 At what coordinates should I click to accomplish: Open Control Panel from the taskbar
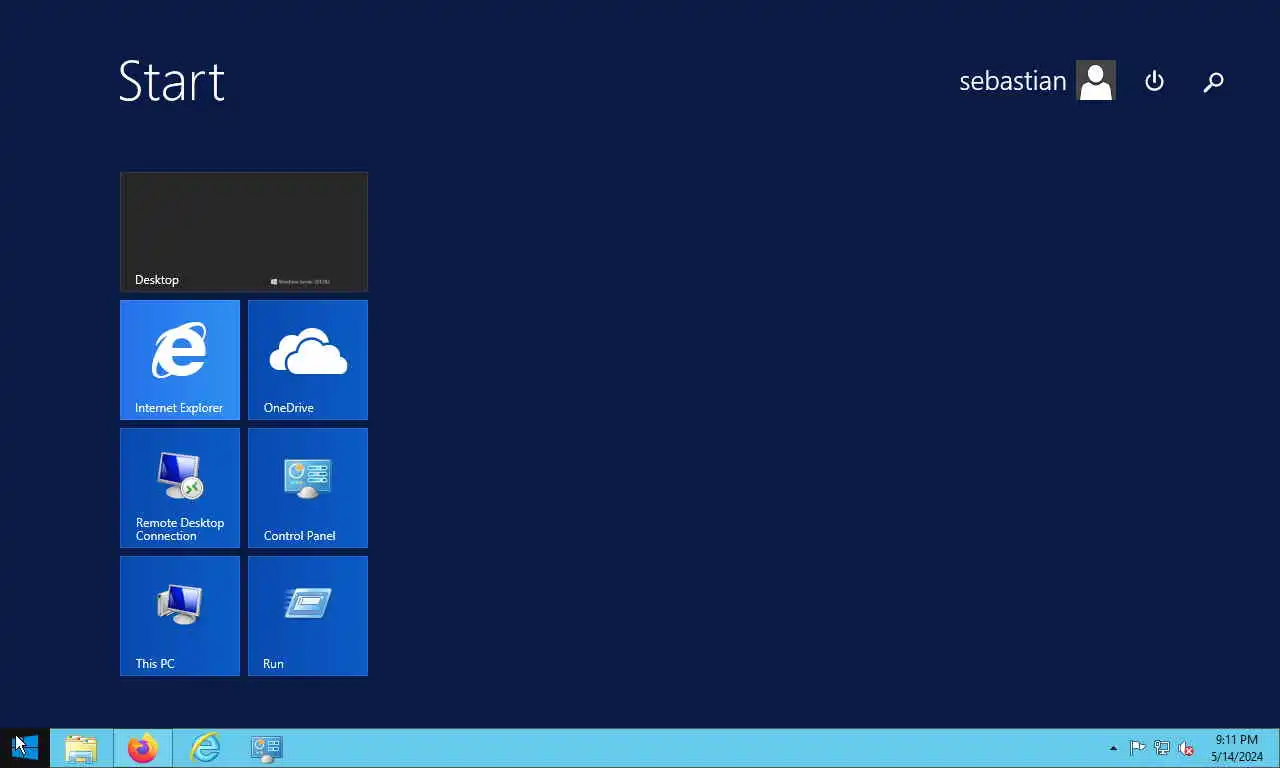[x=267, y=748]
